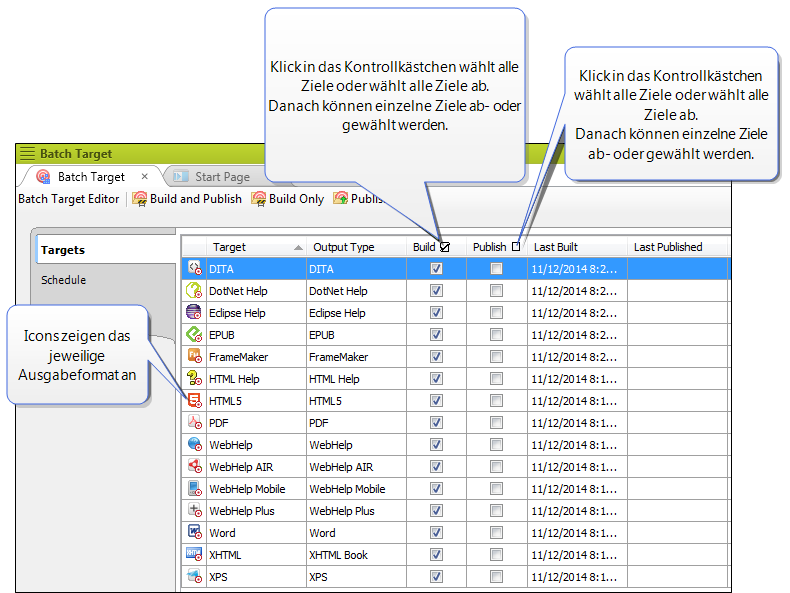Enable Publish checkbox for DotNet Help
Screen dimensions: 790x593
pyautogui.click(x=496, y=291)
